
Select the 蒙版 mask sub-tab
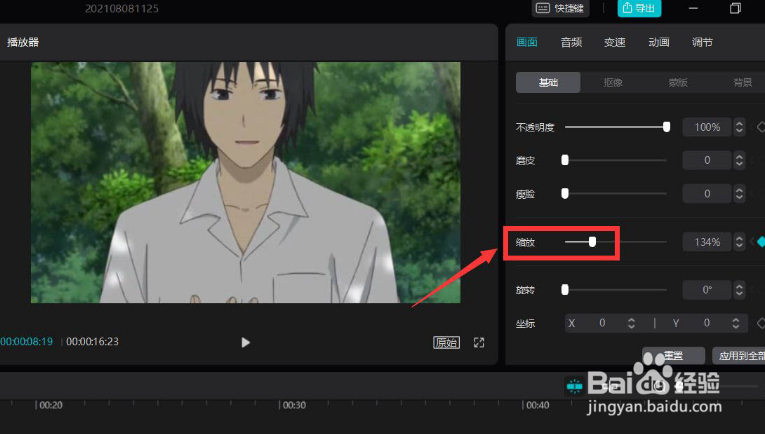click(678, 82)
